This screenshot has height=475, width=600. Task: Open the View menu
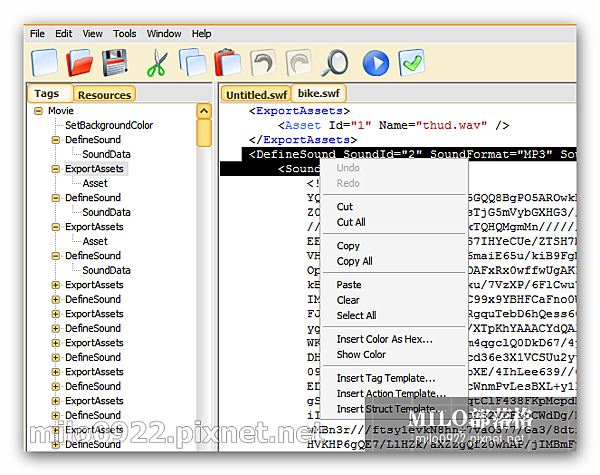[x=93, y=34]
